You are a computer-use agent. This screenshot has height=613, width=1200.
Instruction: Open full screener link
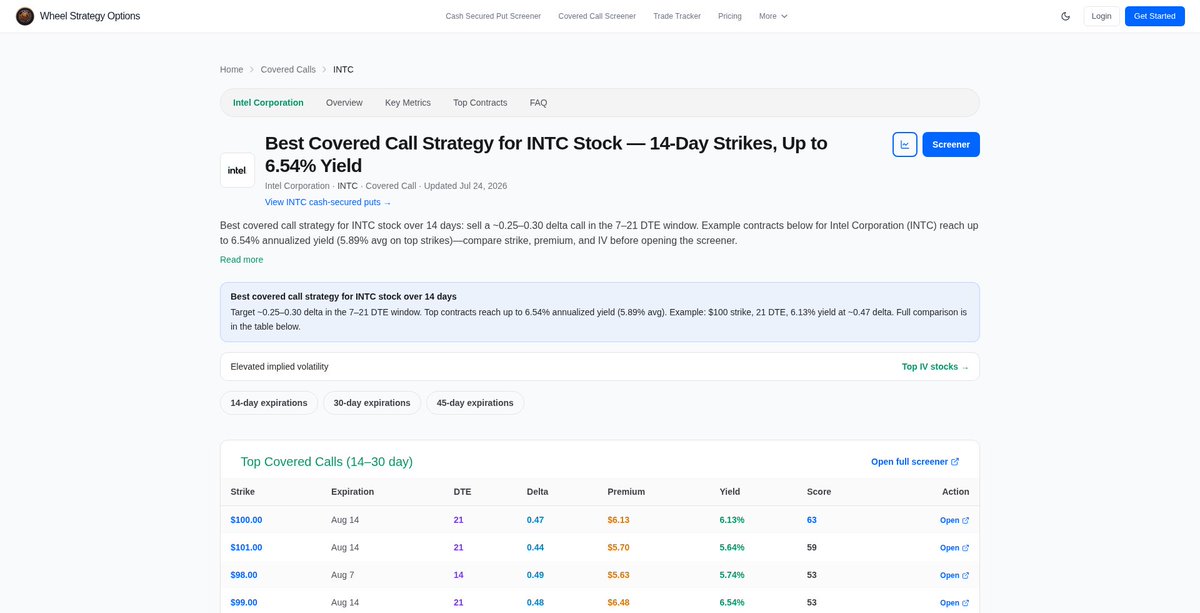click(915, 462)
